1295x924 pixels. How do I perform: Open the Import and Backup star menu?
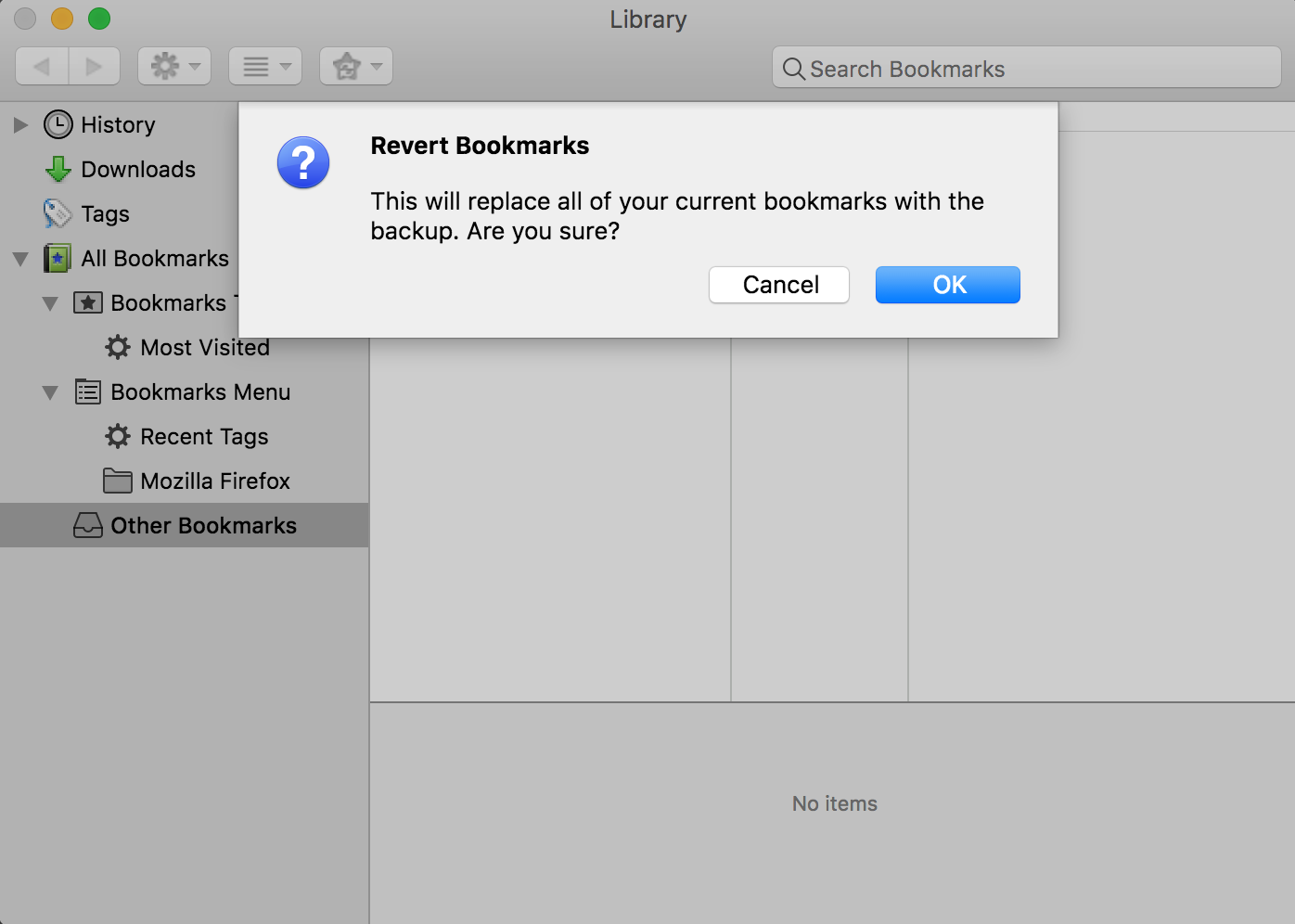356,67
